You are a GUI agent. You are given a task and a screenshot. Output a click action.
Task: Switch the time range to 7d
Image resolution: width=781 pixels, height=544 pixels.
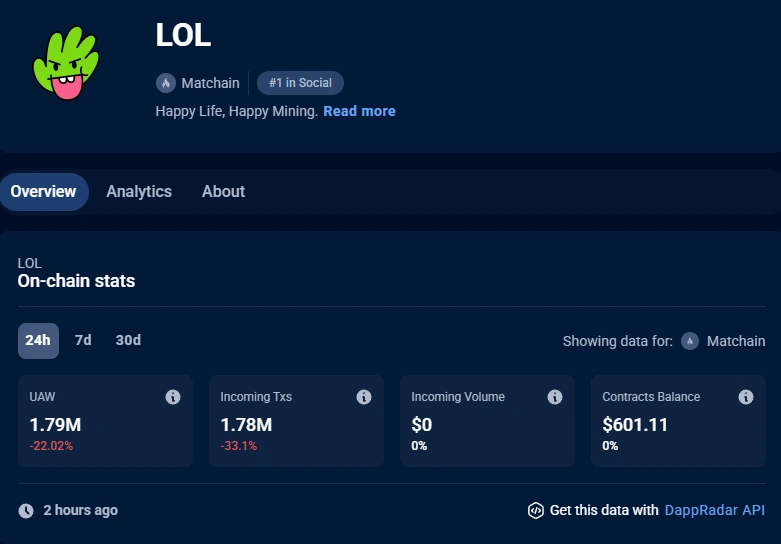pyautogui.click(x=83, y=340)
